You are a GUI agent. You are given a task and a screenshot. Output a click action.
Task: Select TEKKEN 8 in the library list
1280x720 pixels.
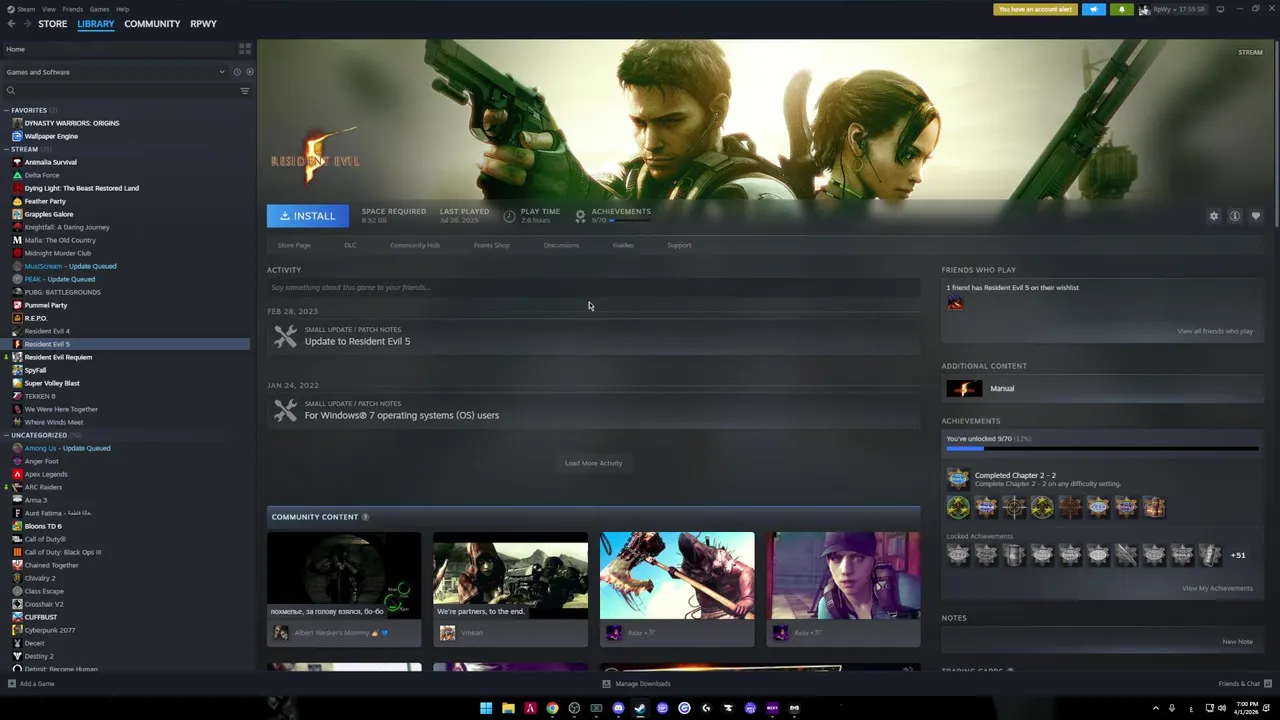click(40, 396)
